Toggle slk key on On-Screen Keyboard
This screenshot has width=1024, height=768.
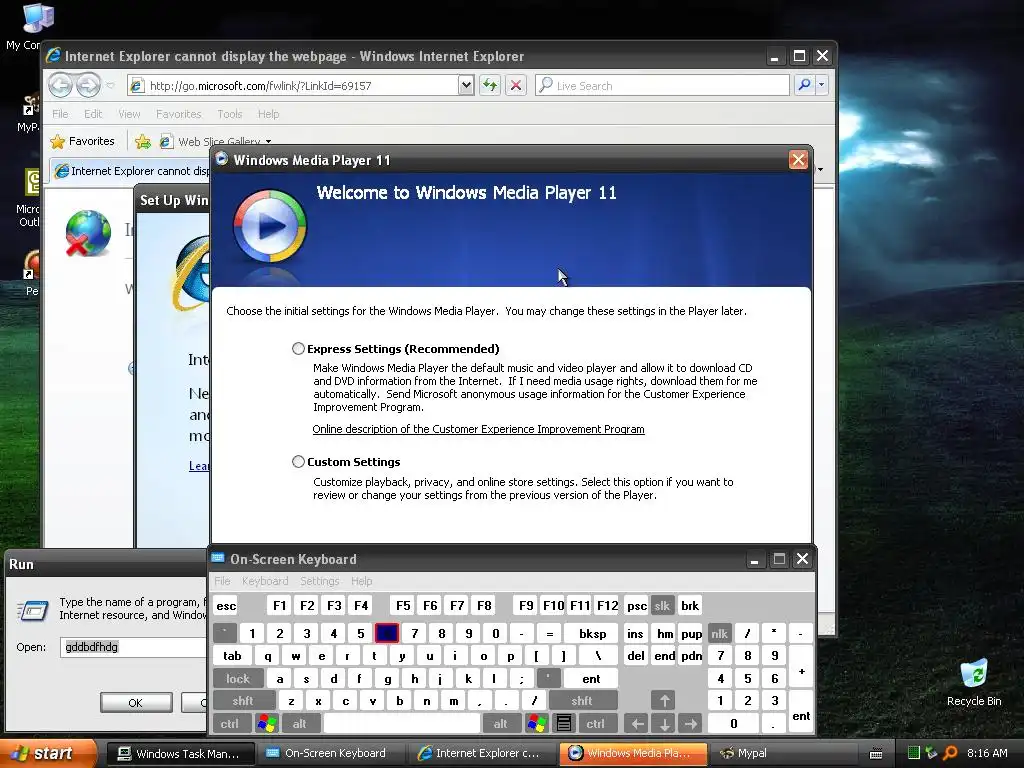[662, 605]
